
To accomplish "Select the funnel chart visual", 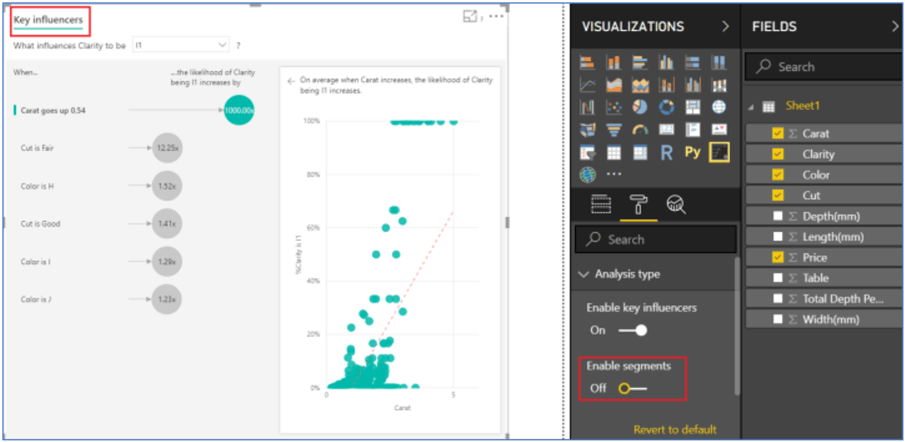I will coord(614,130).
